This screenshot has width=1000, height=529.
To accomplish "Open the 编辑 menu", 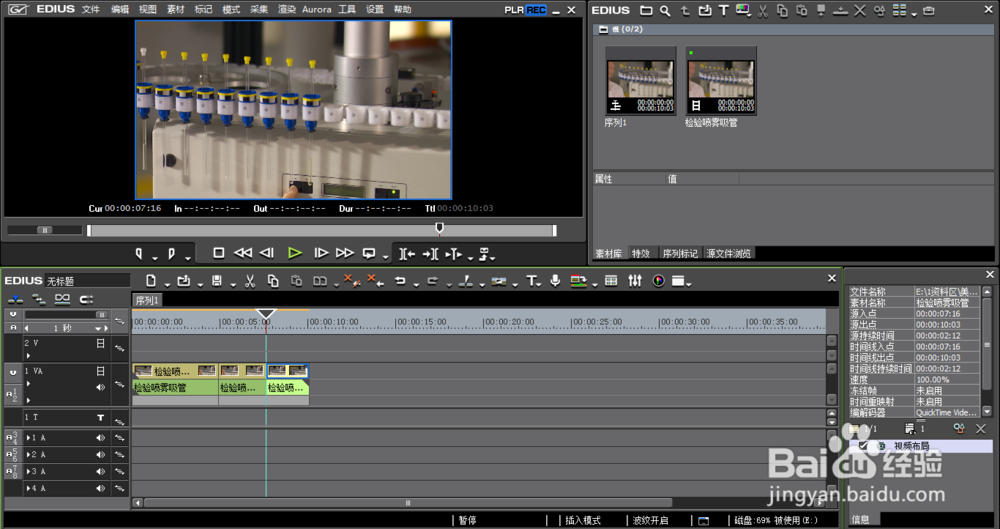I will tap(119, 10).
